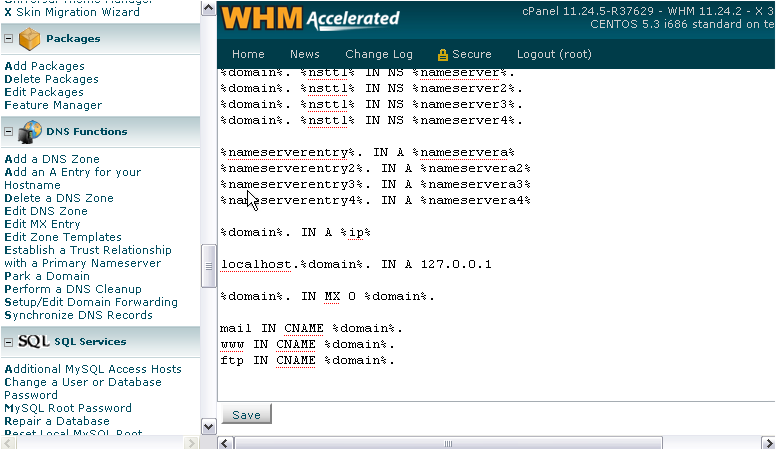The height and width of the screenshot is (450, 776).
Task: Select Park a Domain link
Action: [47, 276]
